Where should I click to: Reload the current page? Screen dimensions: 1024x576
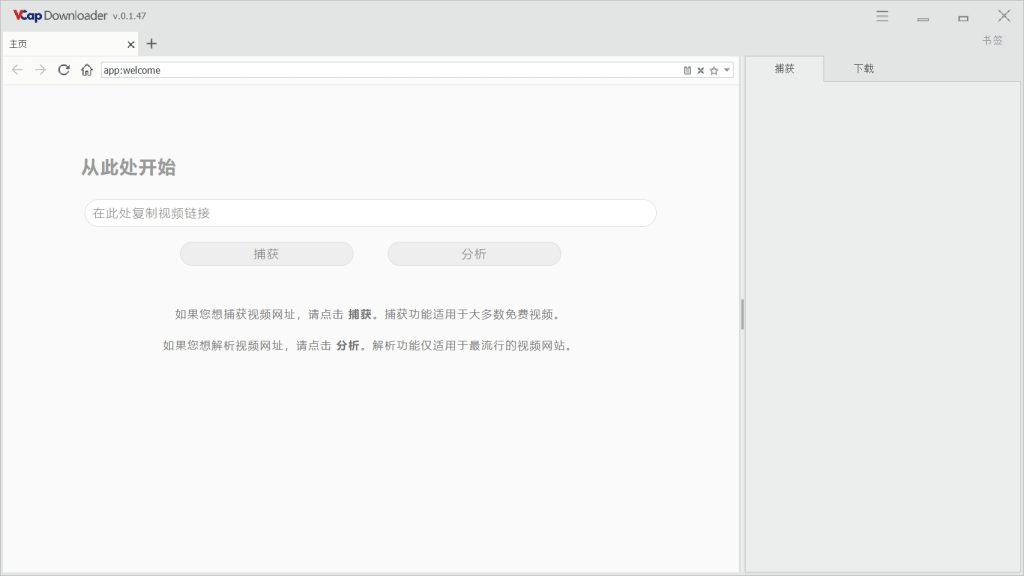[62, 70]
